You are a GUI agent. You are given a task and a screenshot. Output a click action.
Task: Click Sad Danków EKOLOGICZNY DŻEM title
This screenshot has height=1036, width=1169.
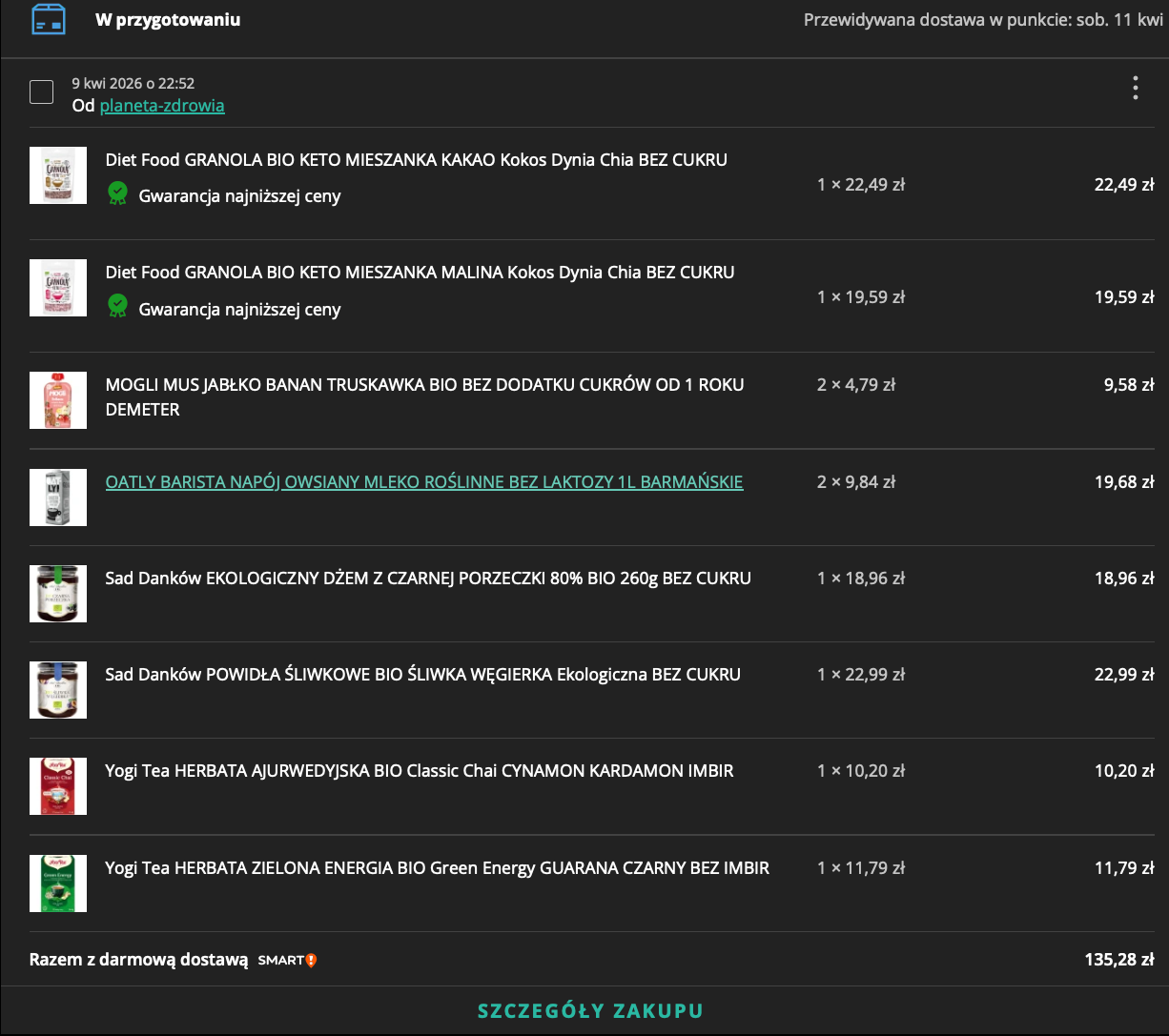[x=428, y=579]
